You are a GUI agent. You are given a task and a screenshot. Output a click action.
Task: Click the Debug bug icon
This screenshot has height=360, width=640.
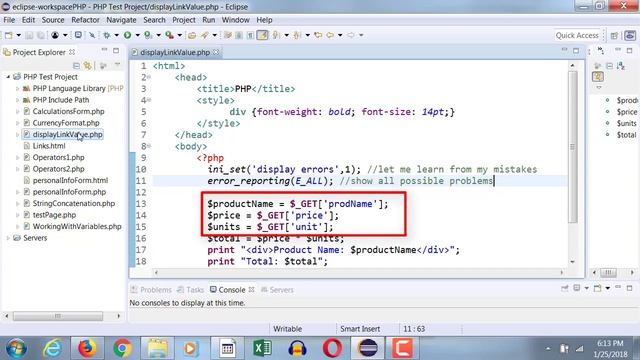(x=107, y=36)
